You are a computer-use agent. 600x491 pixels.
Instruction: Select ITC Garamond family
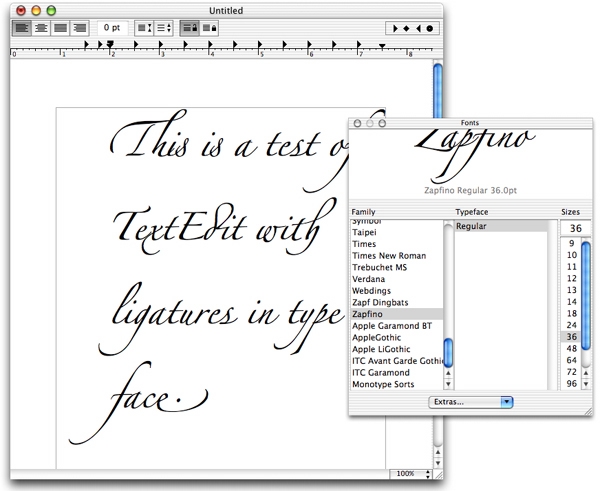[x=397, y=372]
